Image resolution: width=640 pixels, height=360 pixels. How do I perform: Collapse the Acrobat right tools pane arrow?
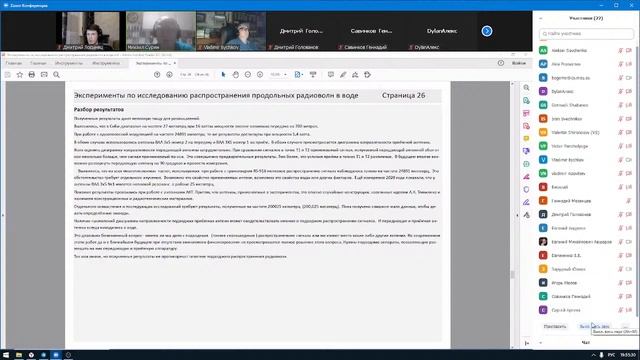pyautogui.click(x=518, y=215)
